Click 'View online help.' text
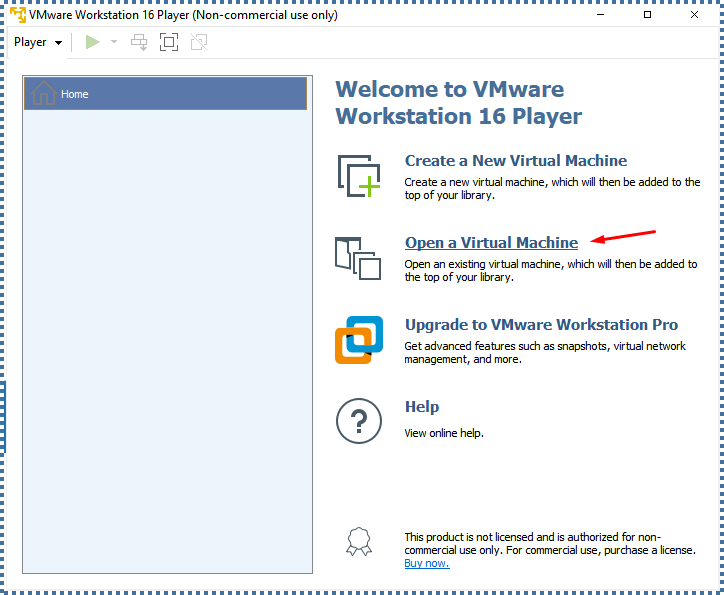 pos(444,433)
